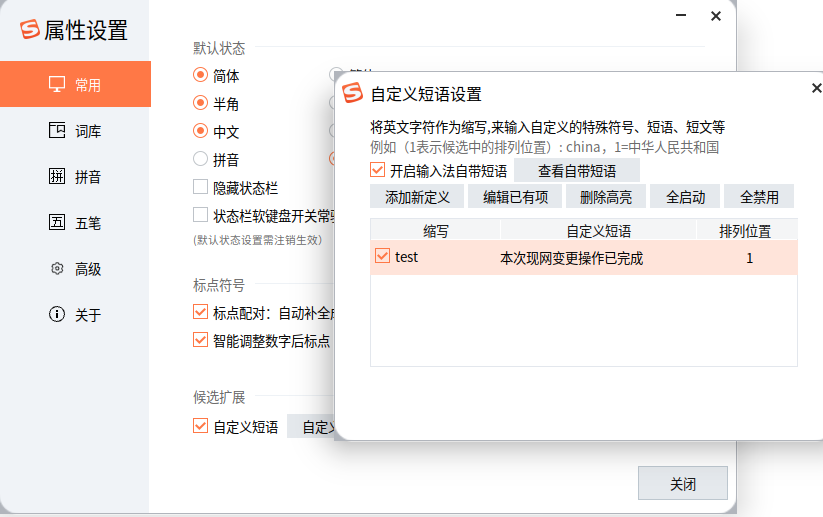The height and width of the screenshot is (517, 823).
Task: Close the 自定义短语设置 dialog
Action: (816, 88)
